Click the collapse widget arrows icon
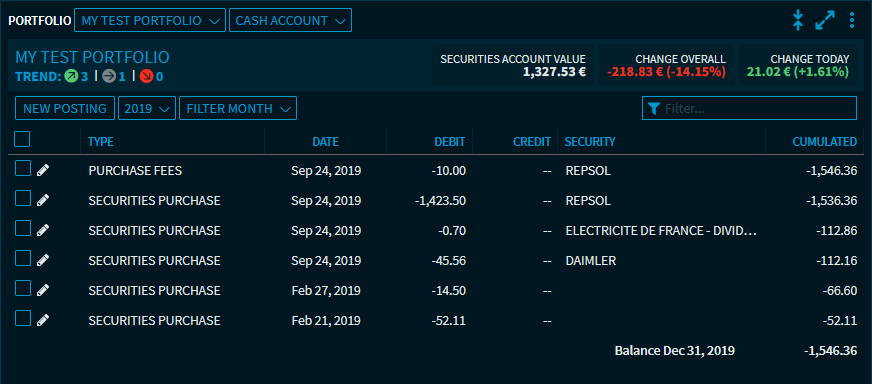Viewport: 872px width, 384px height. pyautogui.click(x=798, y=21)
